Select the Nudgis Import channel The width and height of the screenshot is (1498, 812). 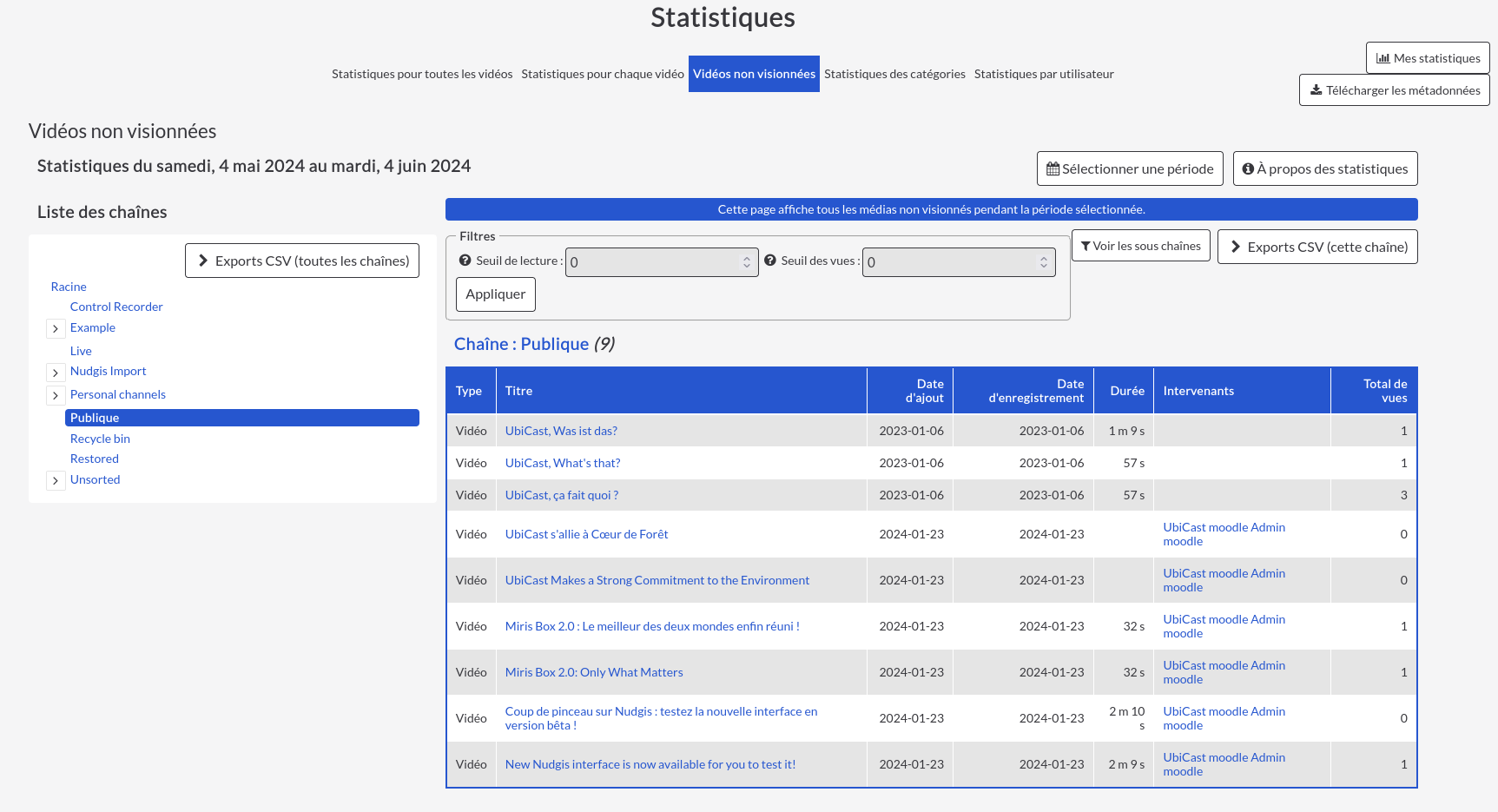[x=109, y=371]
